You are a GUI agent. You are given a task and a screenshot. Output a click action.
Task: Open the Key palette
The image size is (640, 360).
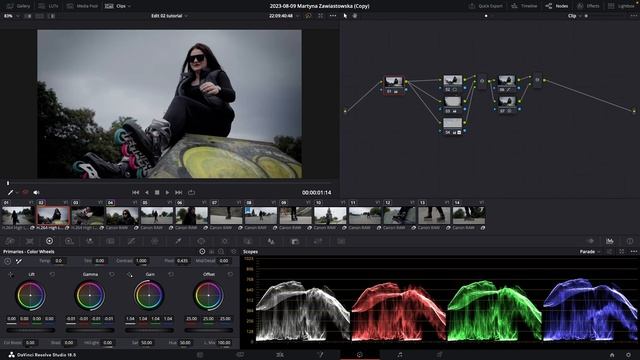[x=295, y=241]
